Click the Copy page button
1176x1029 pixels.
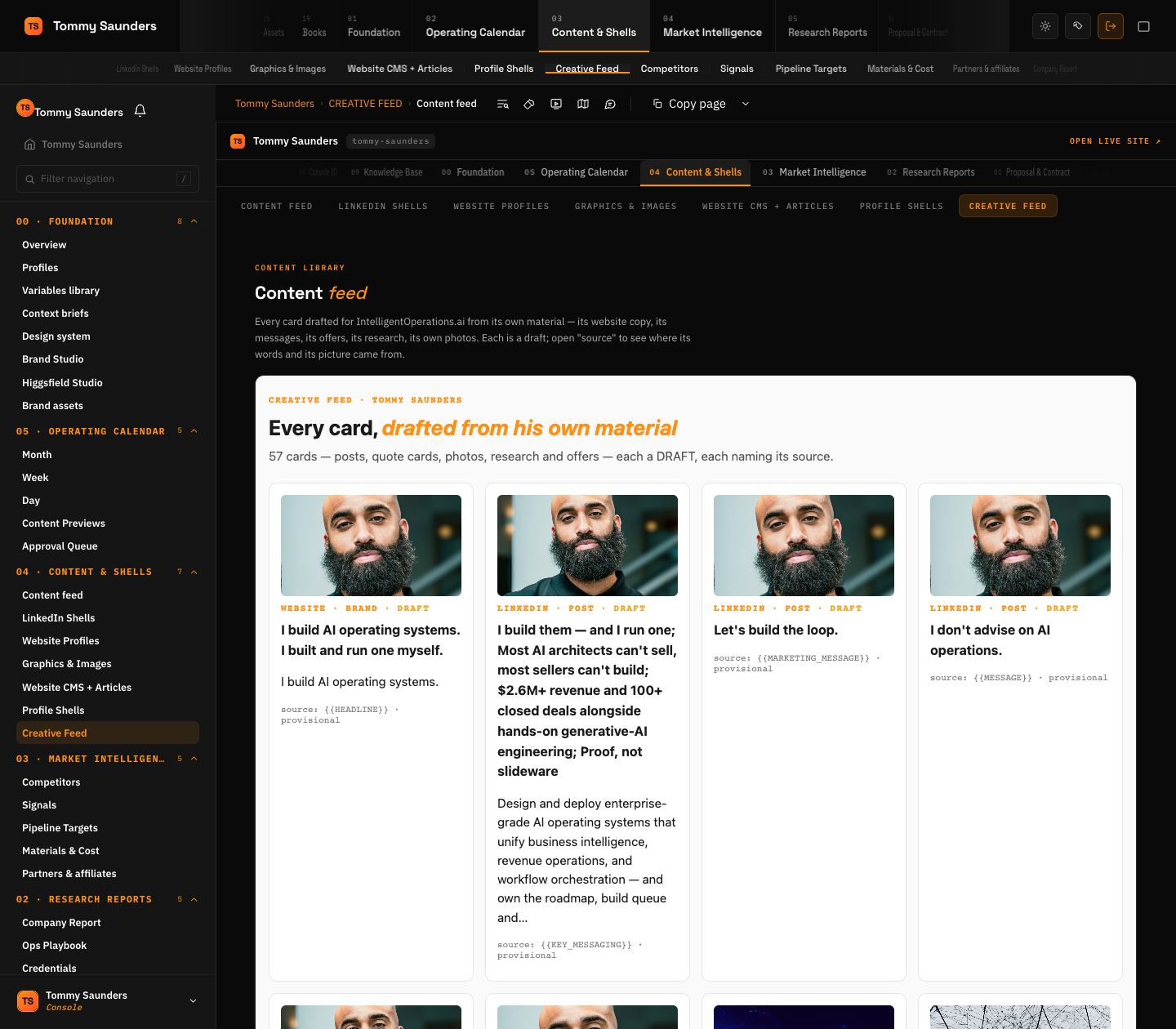(x=697, y=104)
